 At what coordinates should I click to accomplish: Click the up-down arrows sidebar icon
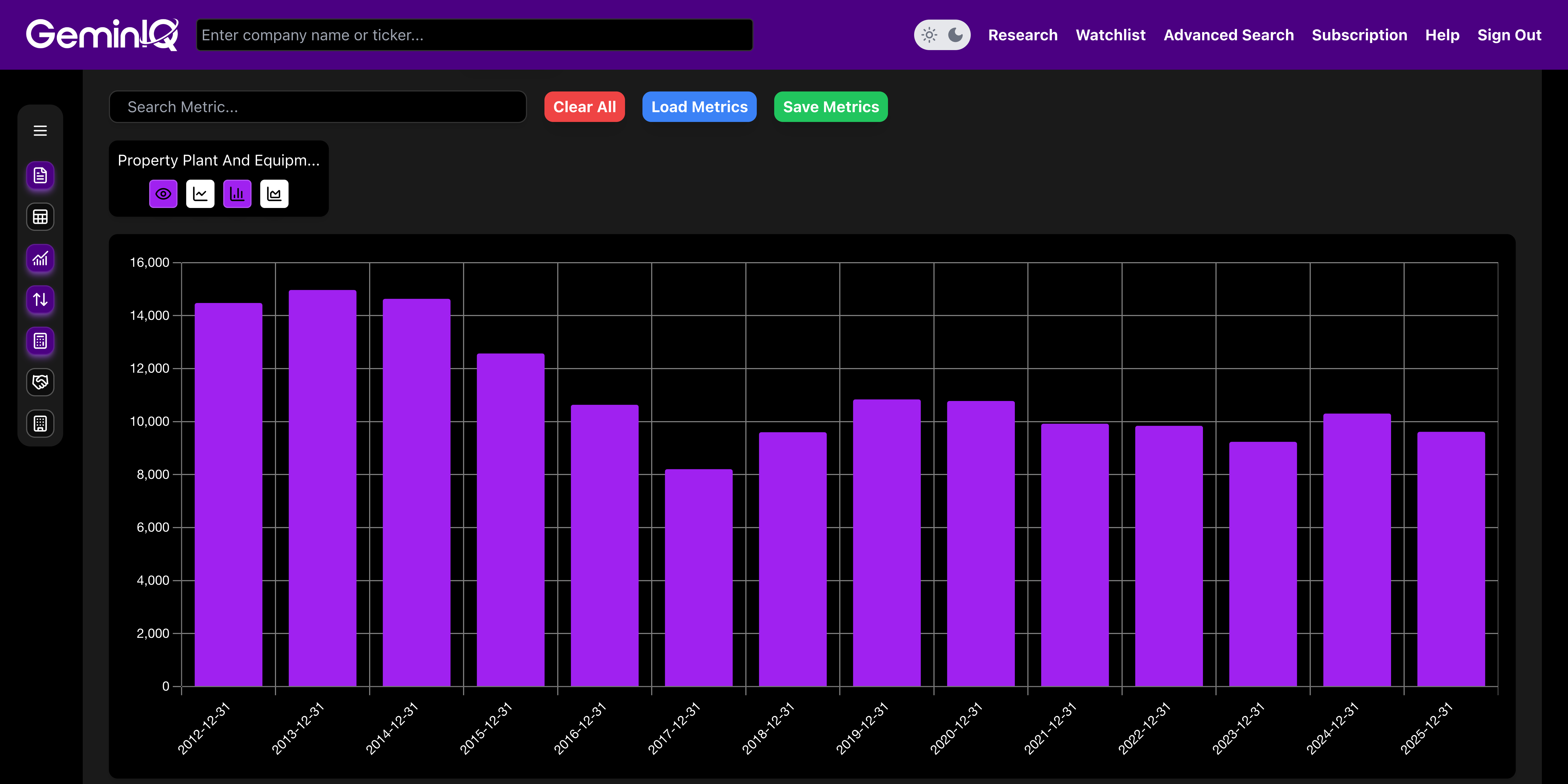40,299
